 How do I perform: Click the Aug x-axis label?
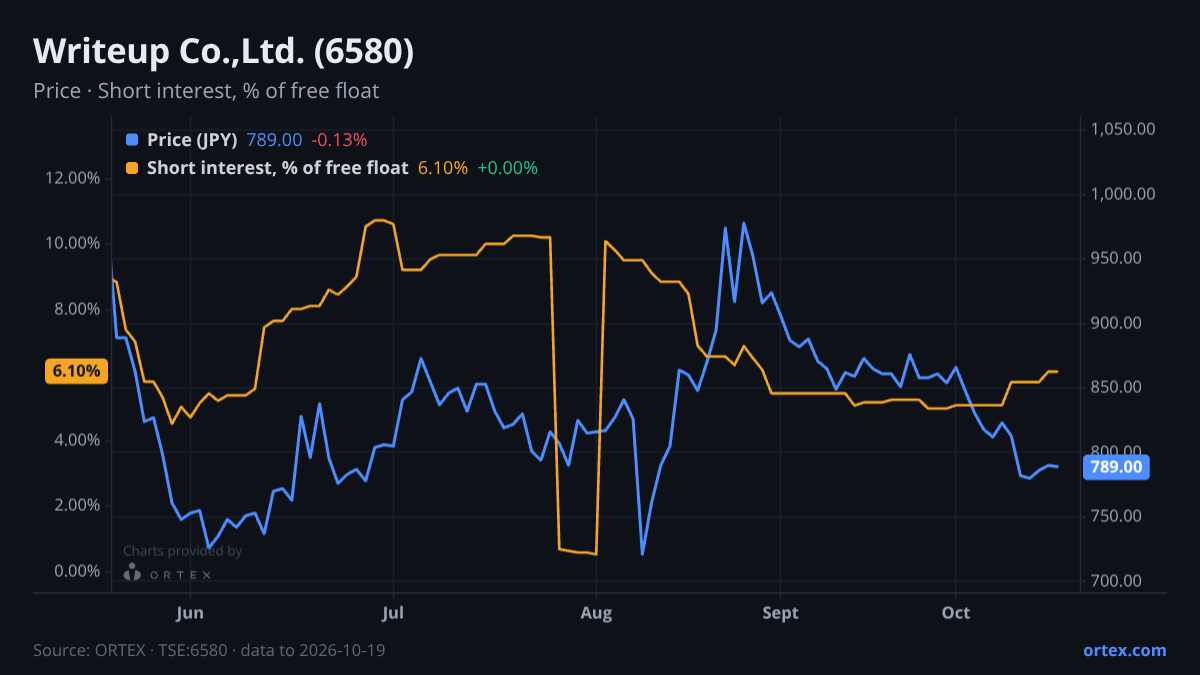point(596,612)
